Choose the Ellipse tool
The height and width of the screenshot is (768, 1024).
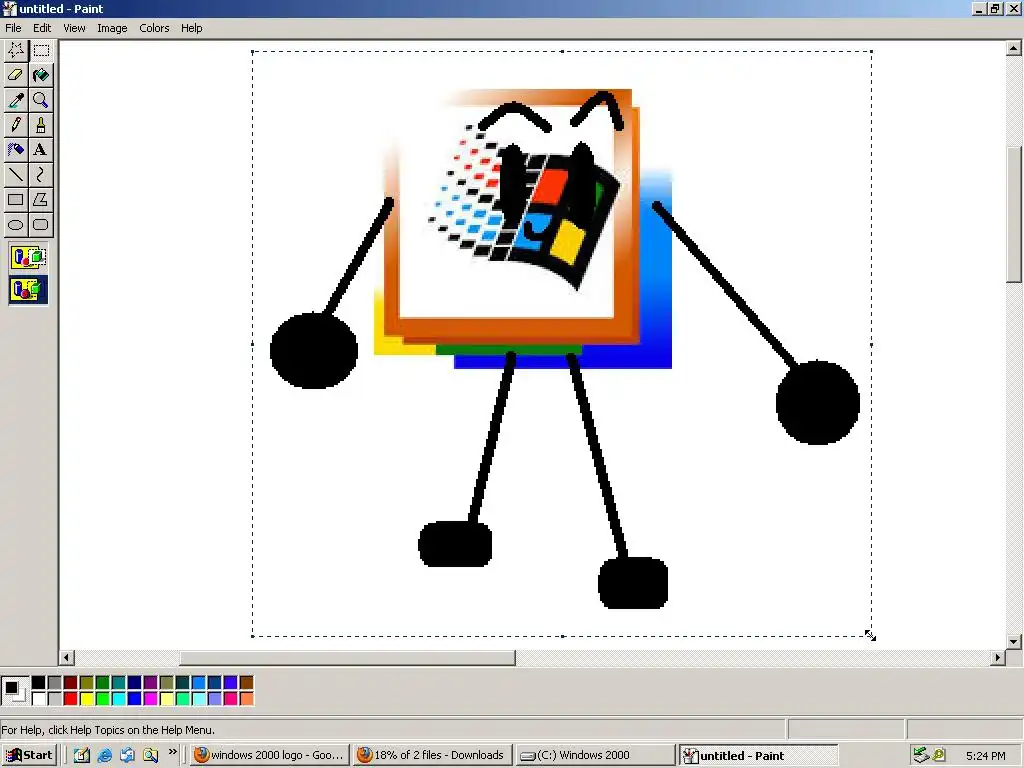coord(16,225)
